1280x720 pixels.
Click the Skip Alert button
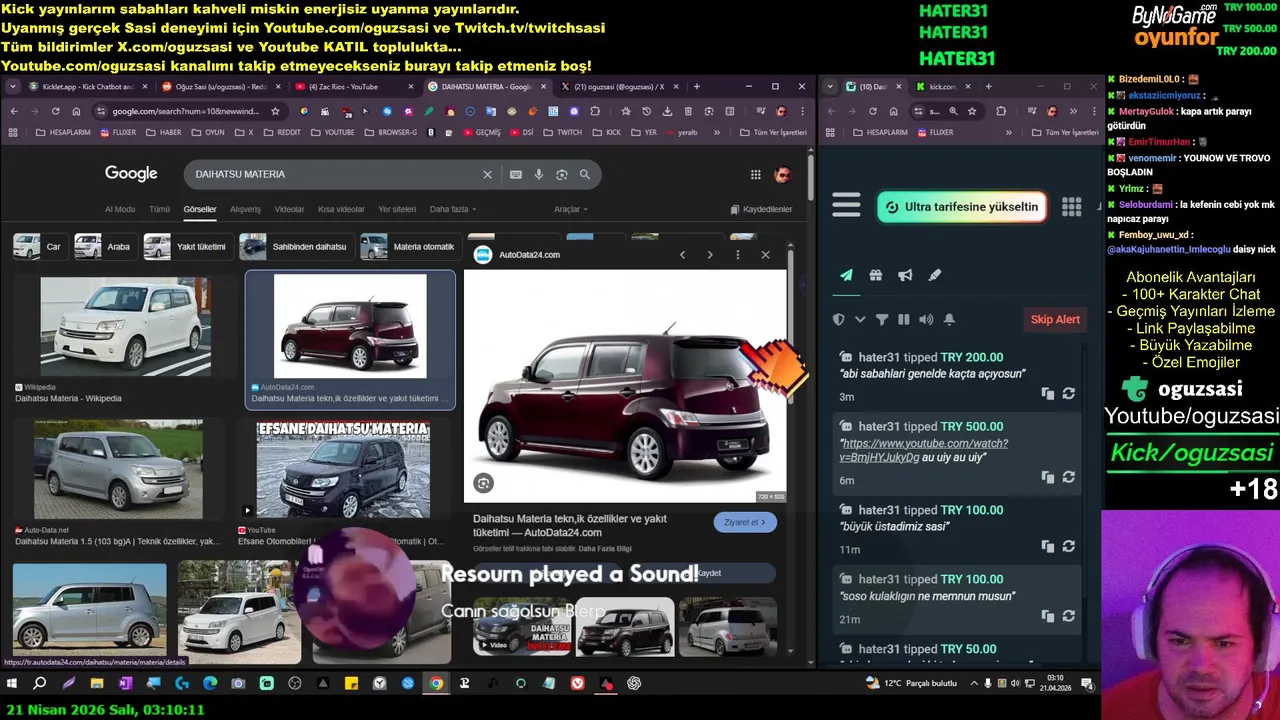point(1055,319)
